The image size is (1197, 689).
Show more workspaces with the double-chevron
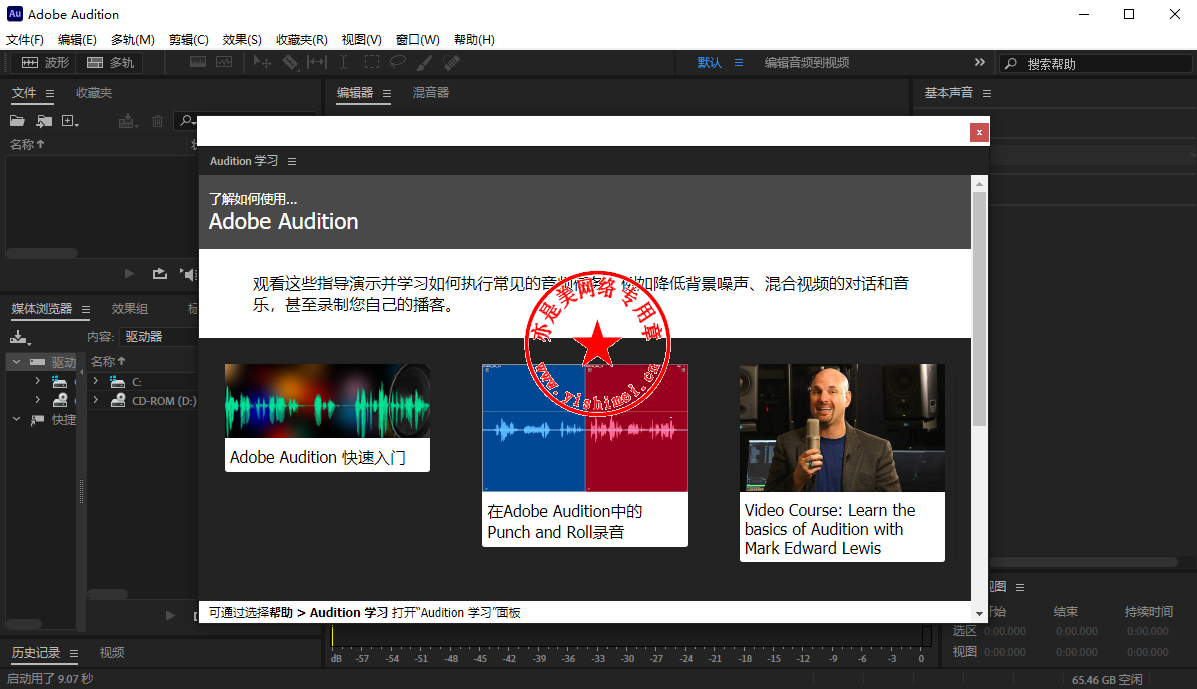pos(979,63)
